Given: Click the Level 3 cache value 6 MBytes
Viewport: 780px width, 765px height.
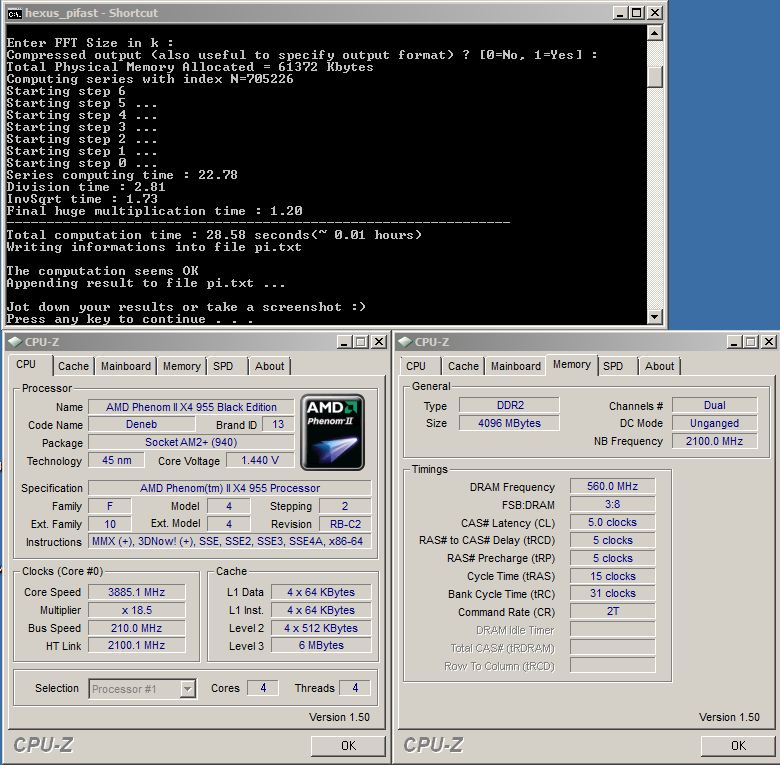Looking at the screenshot, I should pyautogui.click(x=321, y=645).
